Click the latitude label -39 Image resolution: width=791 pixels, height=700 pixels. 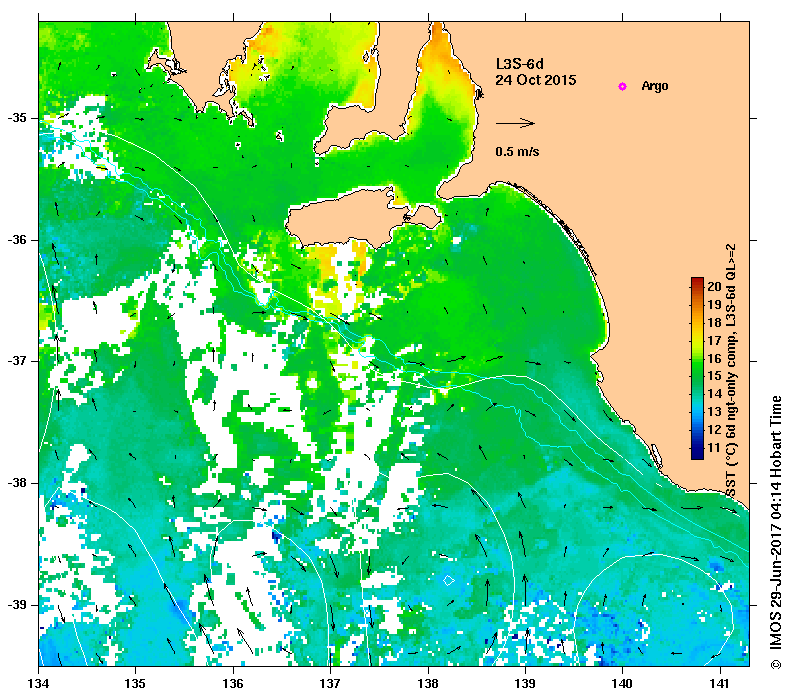pyautogui.click(x=17, y=604)
